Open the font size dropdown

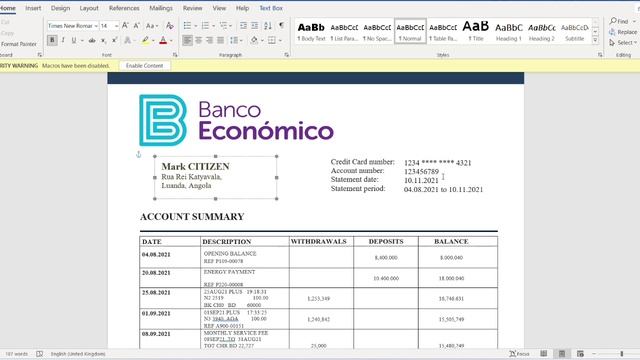(x=116, y=26)
